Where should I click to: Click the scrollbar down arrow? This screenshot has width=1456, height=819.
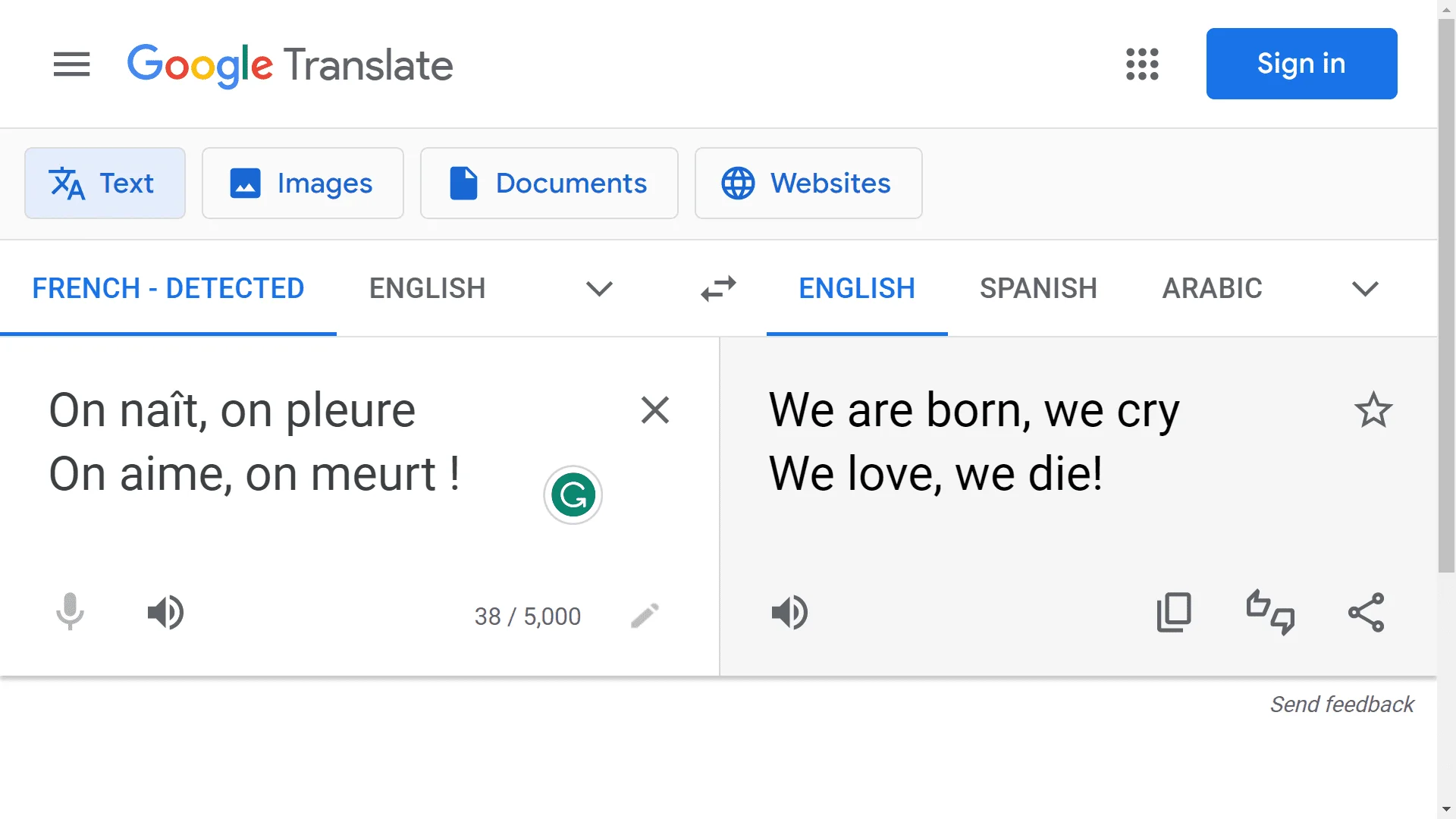pyautogui.click(x=1446, y=809)
